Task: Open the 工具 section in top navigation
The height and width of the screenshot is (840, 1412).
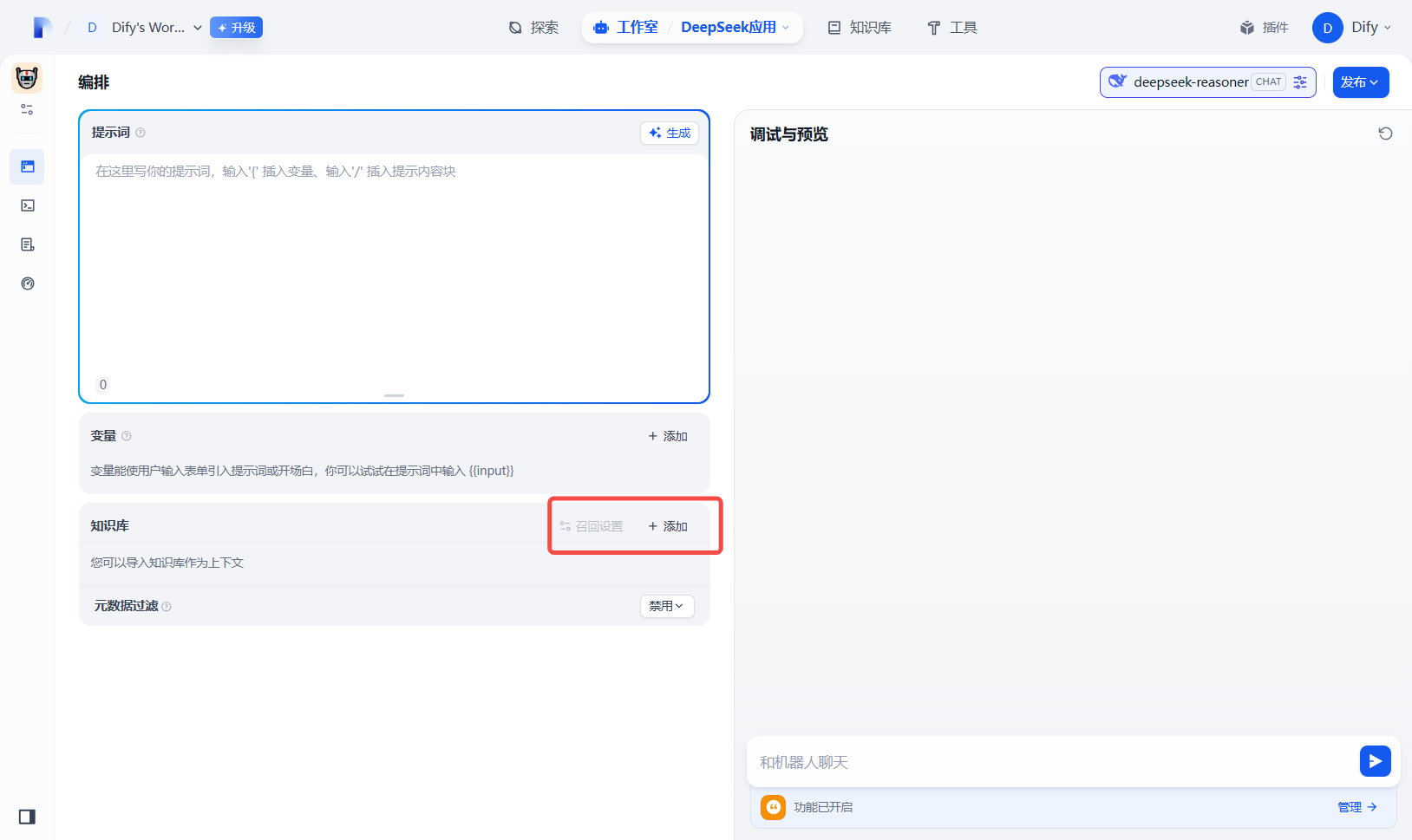Action: 951,27
